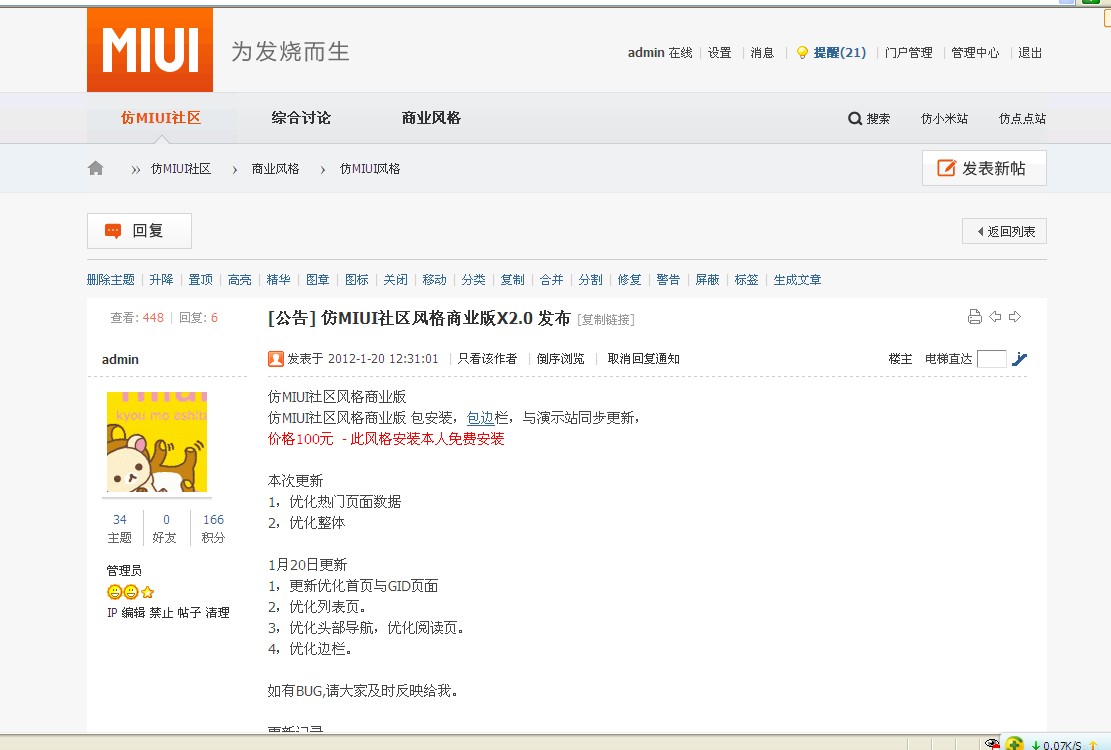Click 取消回复通知 link
This screenshot has width=1111, height=750.
643,359
